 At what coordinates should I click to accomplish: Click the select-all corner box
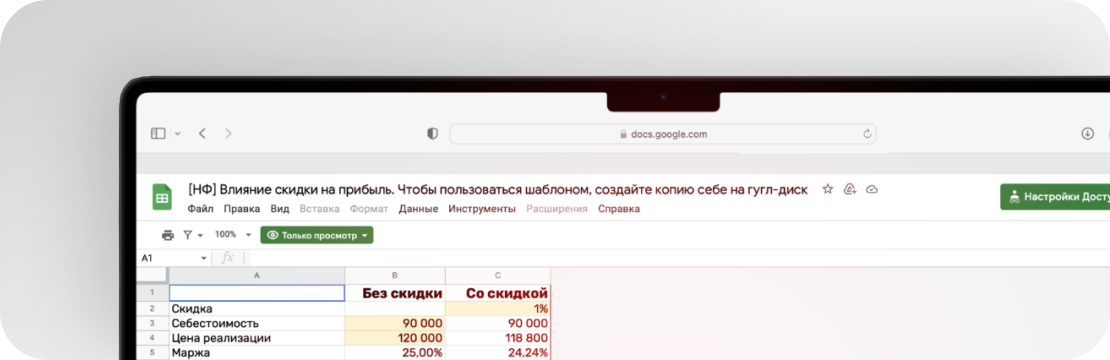(x=152, y=276)
